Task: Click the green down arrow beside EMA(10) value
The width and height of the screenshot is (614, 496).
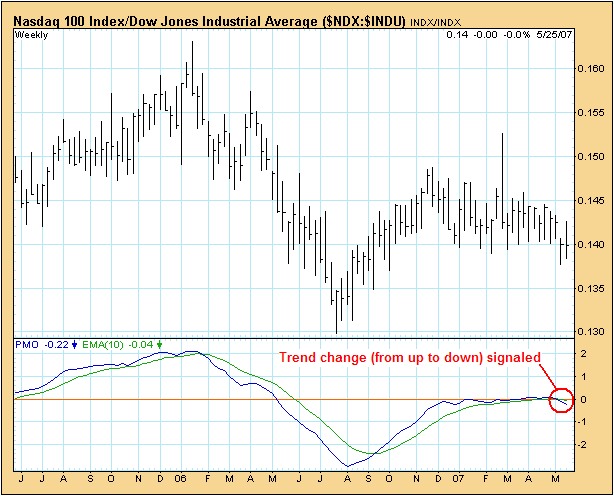Action: [159, 345]
